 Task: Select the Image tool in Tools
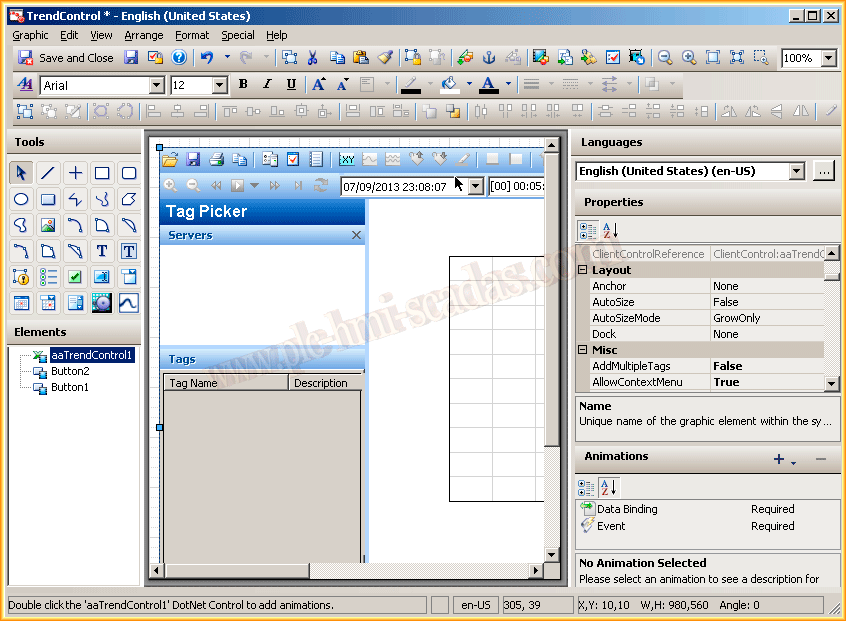pos(48,225)
